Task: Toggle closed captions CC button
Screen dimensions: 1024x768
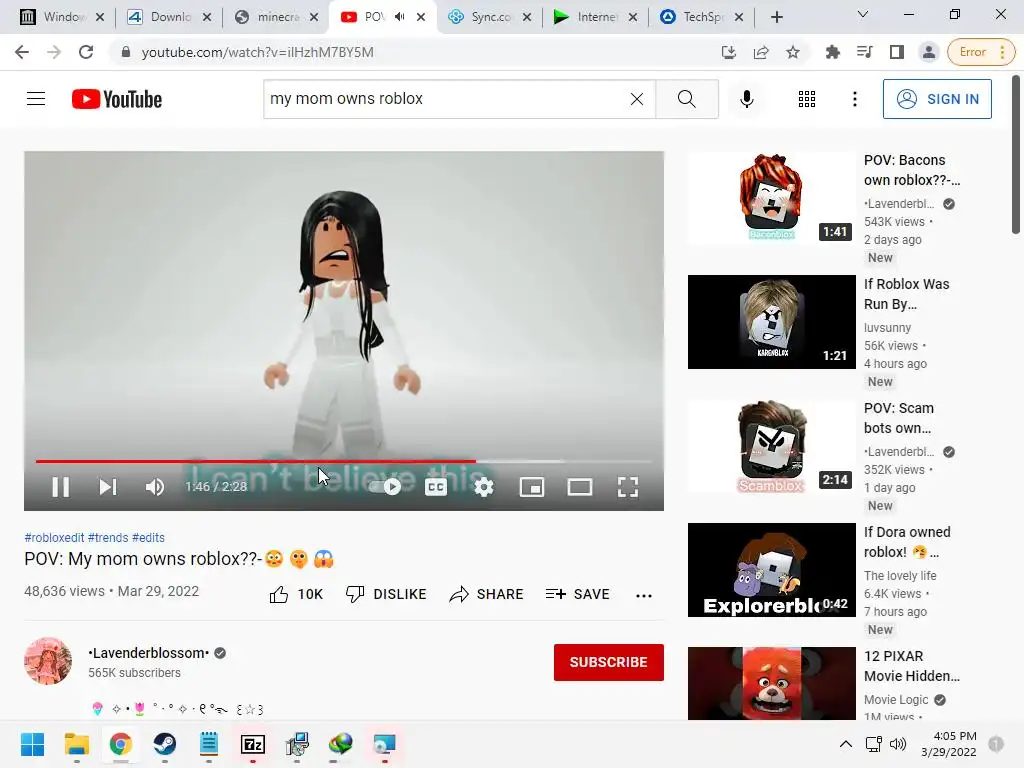Action: point(436,487)
